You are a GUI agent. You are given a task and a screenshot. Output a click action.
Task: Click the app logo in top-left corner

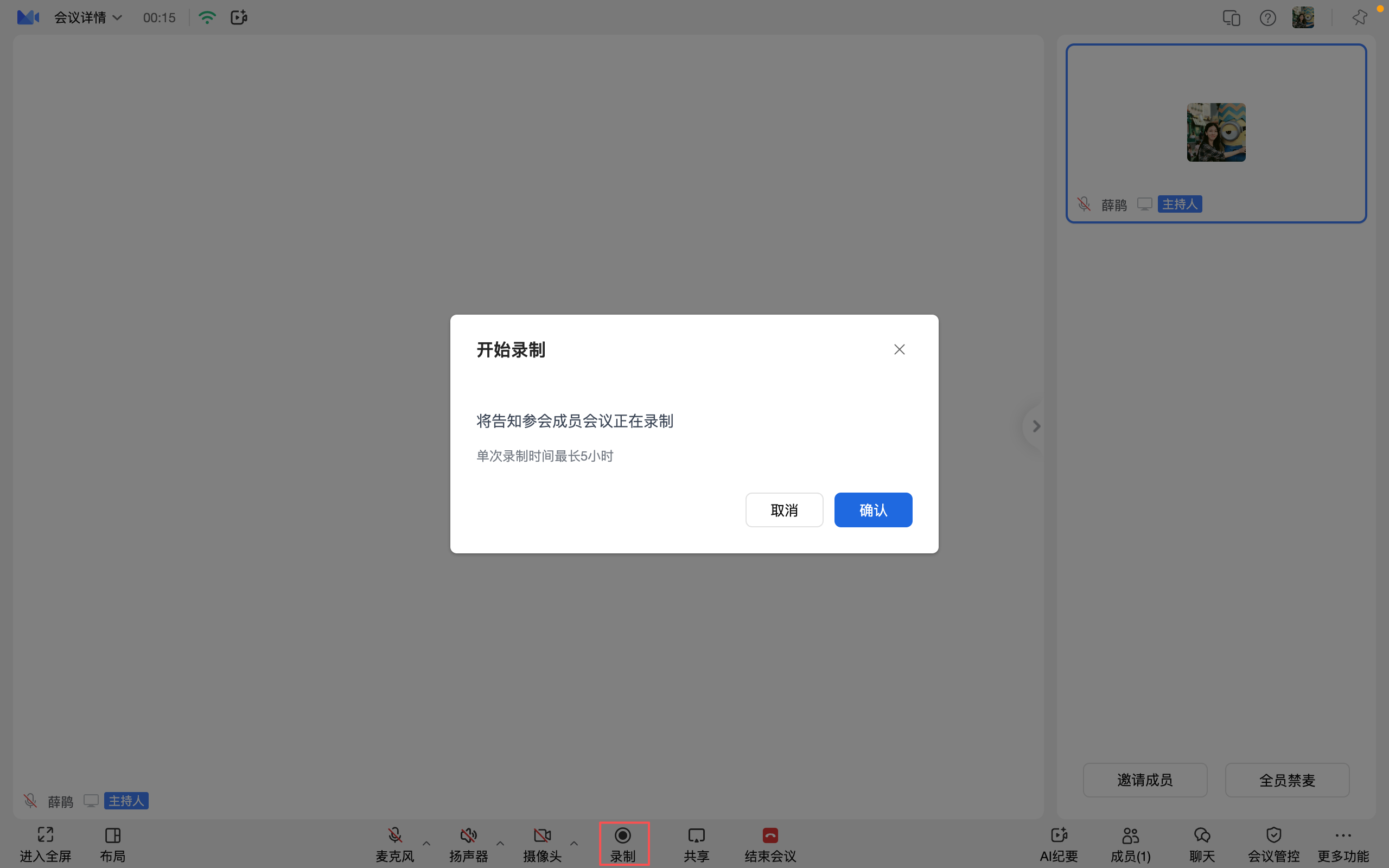(28, 17)
